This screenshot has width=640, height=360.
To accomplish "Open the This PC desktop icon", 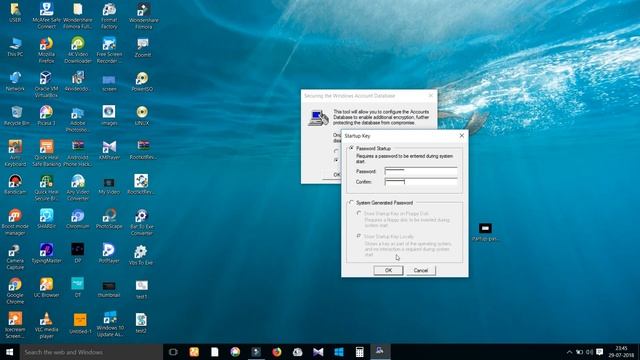I will pyautogui.click(x=15, y=47).
